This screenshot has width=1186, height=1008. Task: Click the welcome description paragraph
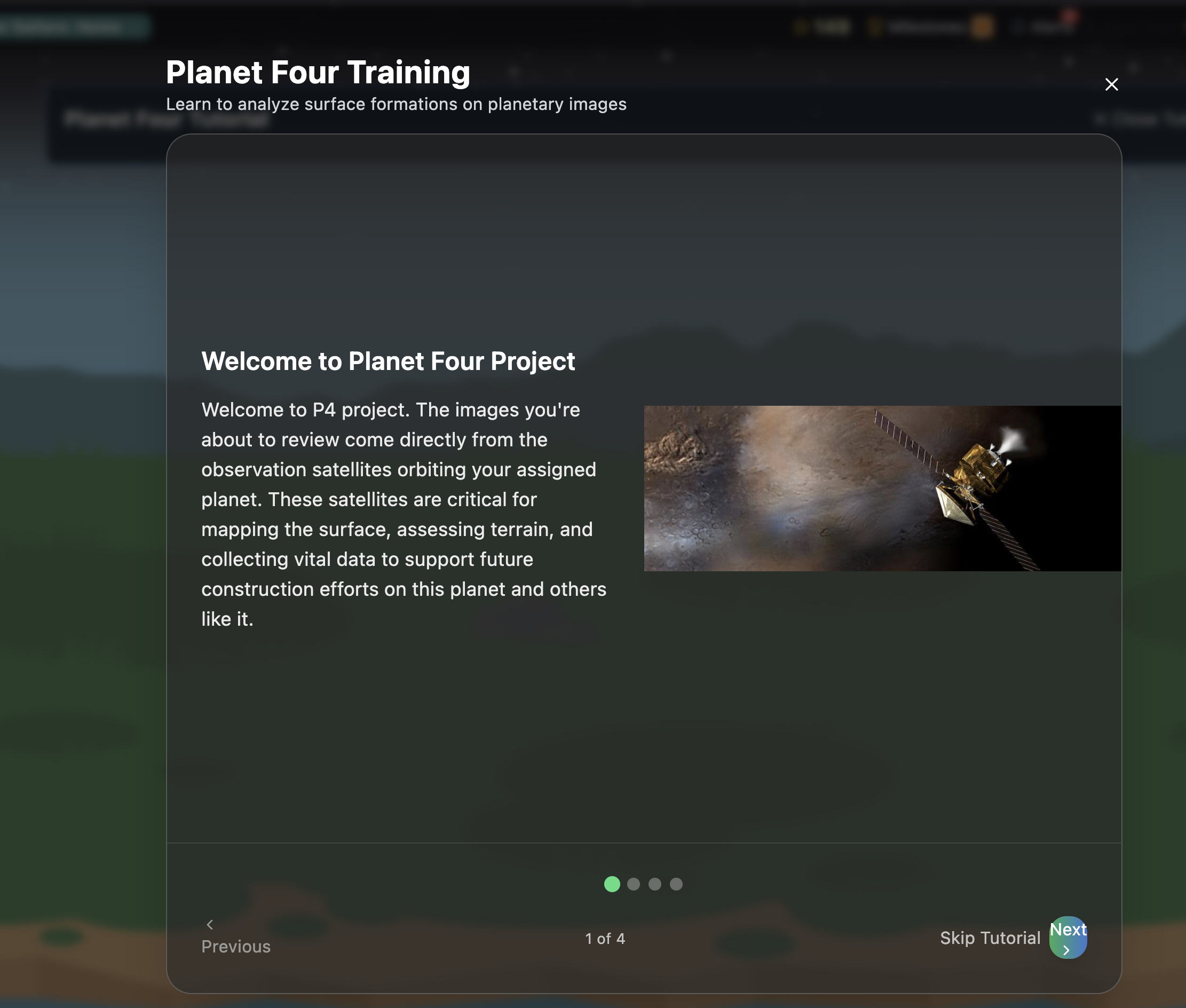404,514
